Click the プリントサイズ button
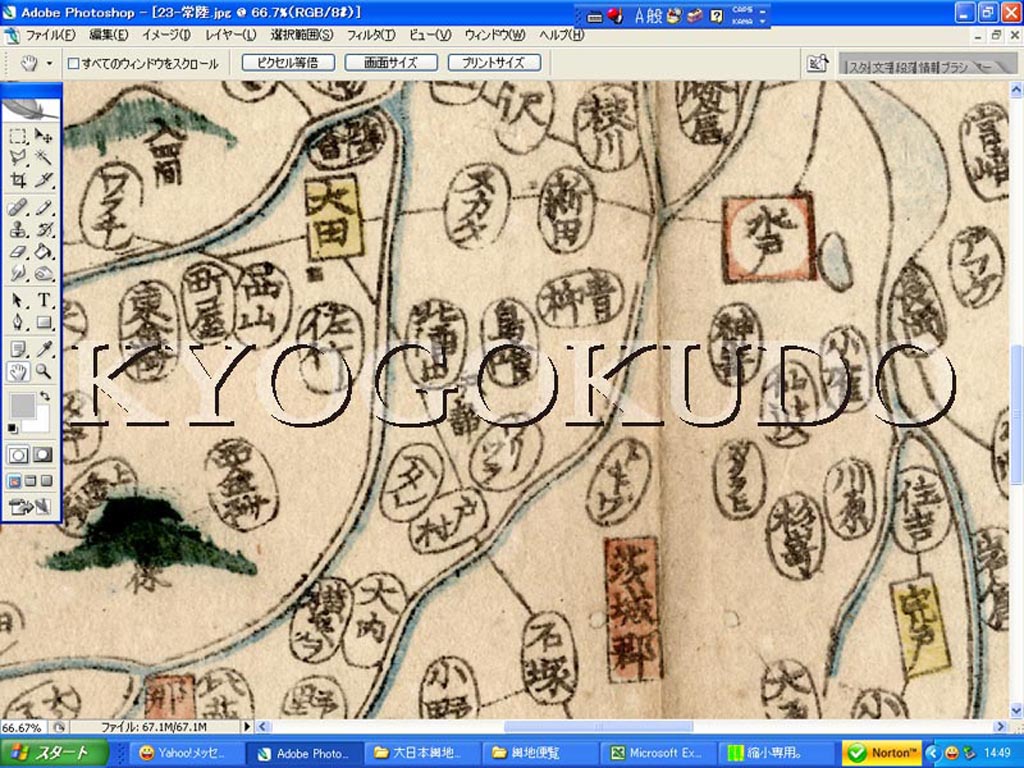 pos(494,63)
